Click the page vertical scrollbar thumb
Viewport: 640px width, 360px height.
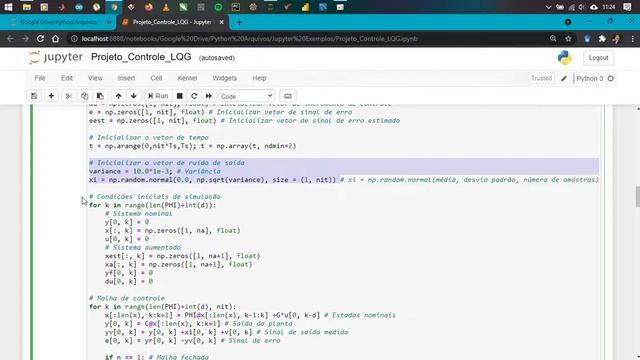click(x=637, y=197)
